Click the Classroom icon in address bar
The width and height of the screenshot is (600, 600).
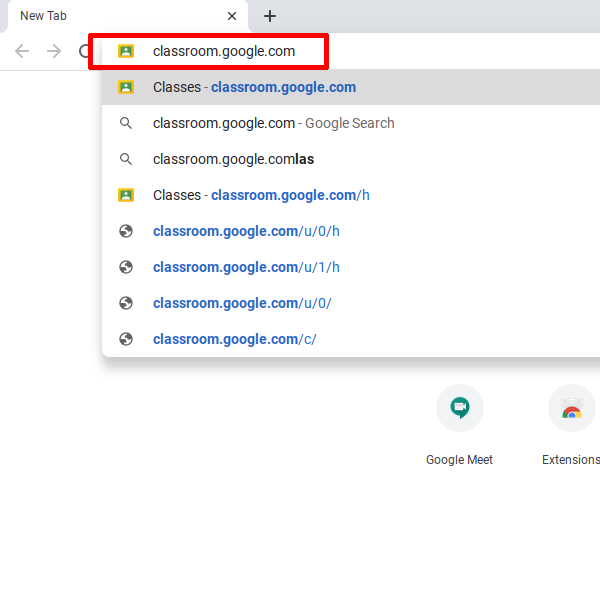point(126,51)
